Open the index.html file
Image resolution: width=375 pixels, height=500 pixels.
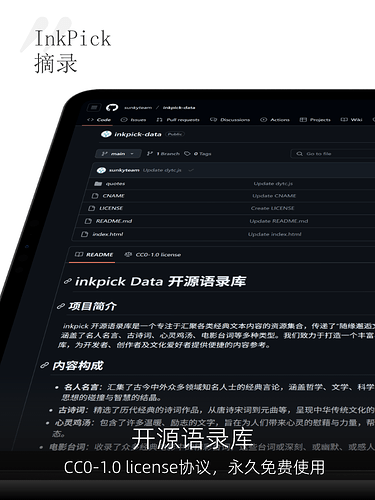pos(108,234)
